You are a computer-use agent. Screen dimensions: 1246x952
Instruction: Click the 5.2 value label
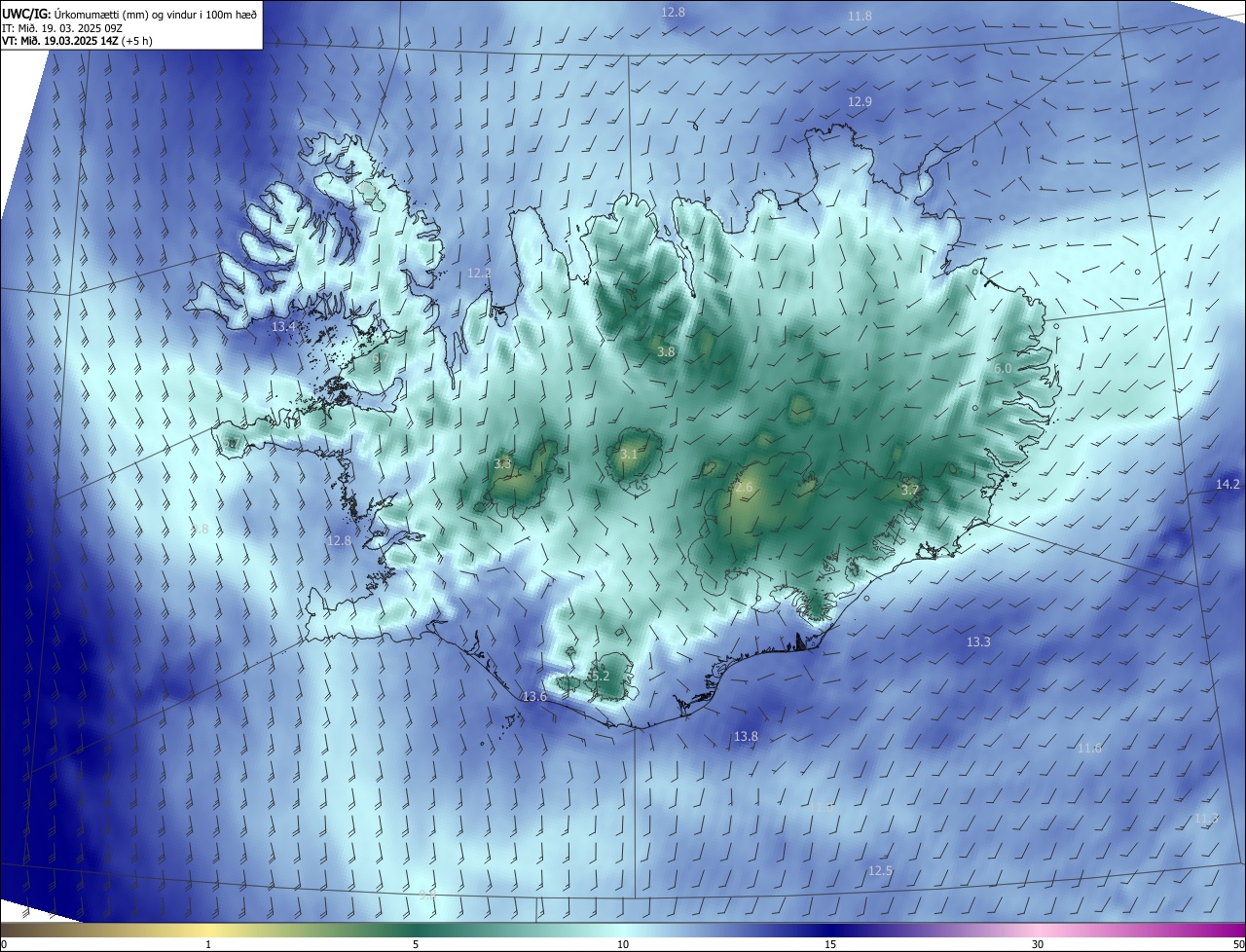pos(600,676)
